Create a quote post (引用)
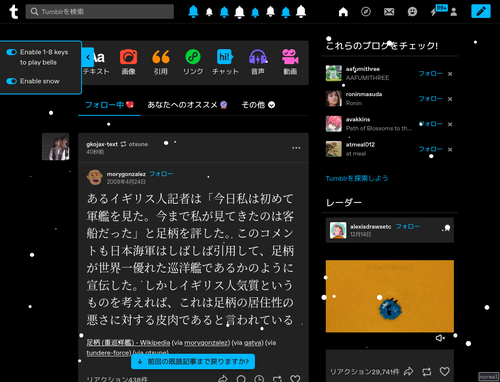The image size is (500, 382). (x=161, y=62)
